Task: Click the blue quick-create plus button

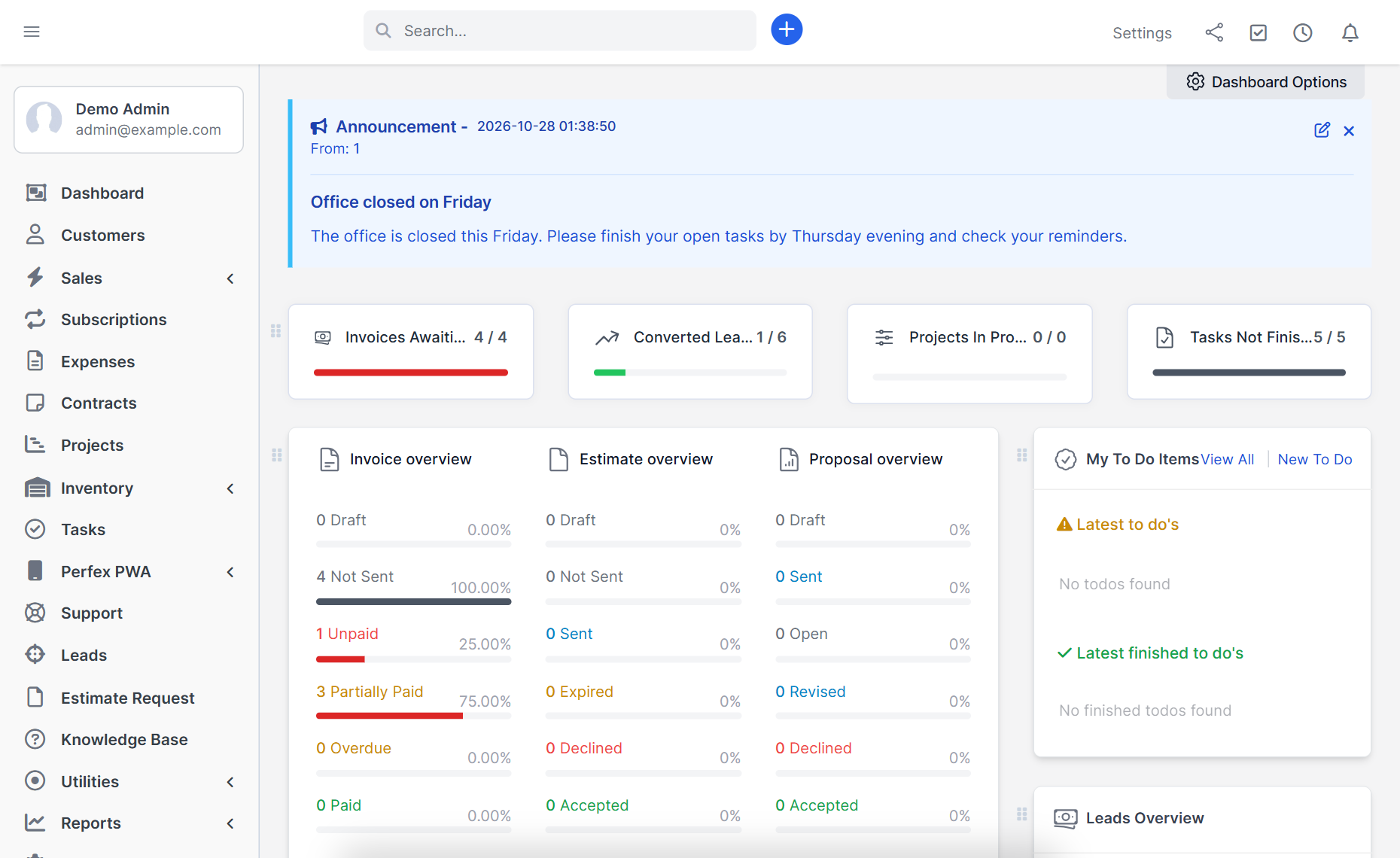Action: click(x=787, y=30)
